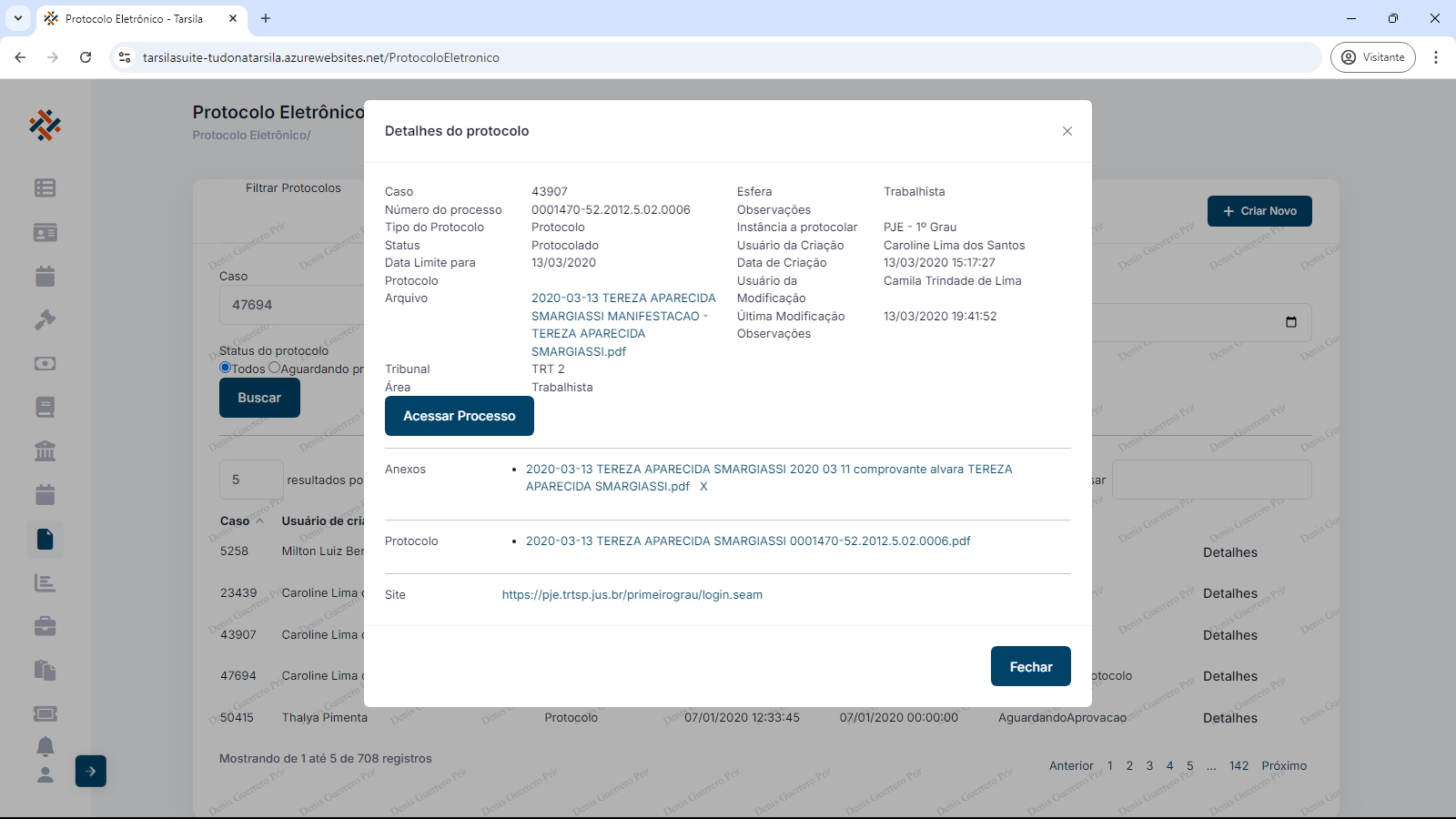Click the notifications bell icon
Viewport: 1456px width, 819px height.
[x=45, y=746]
